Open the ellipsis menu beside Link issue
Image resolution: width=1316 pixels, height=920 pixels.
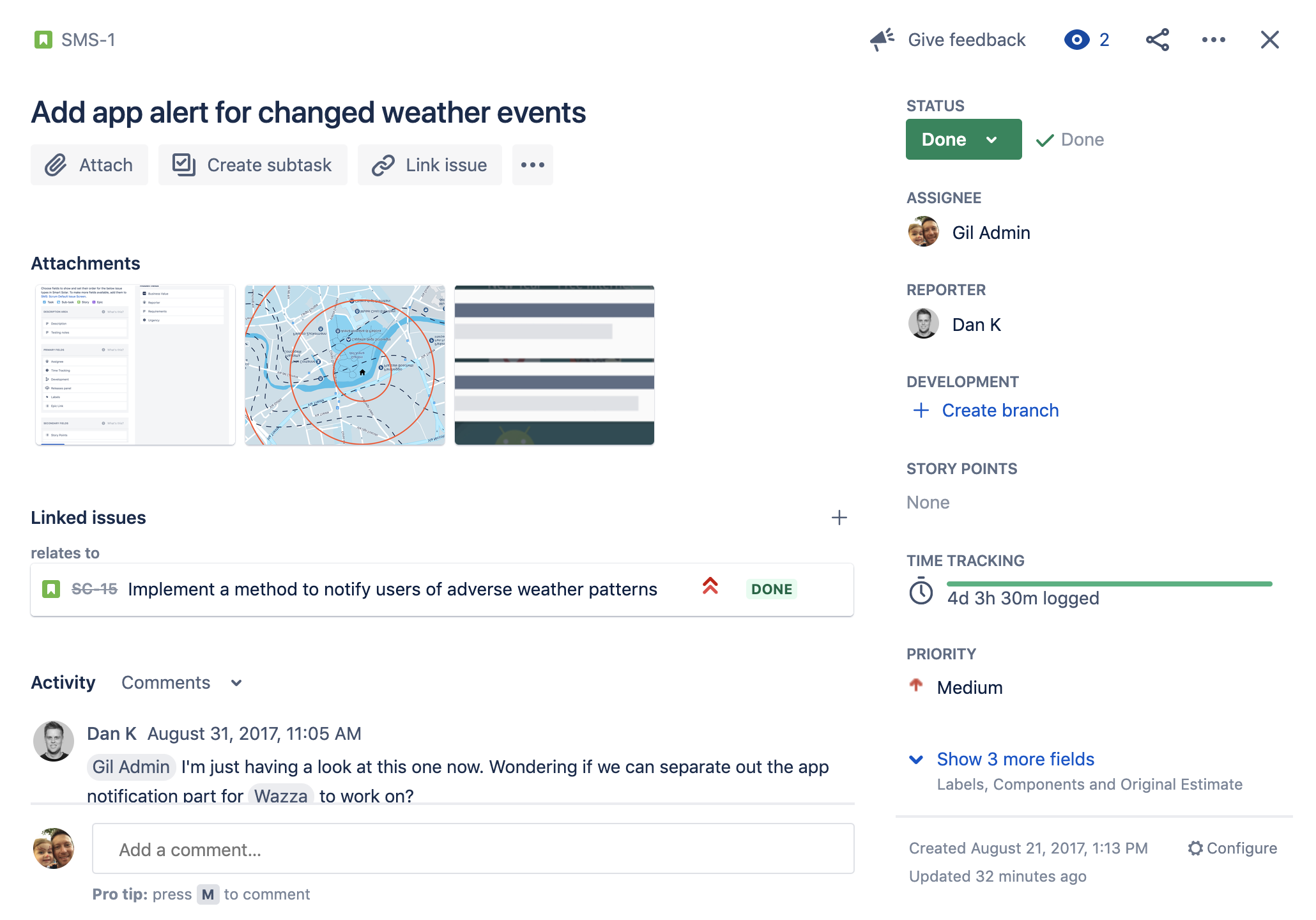pyautogui.click(x=532, y=165)
